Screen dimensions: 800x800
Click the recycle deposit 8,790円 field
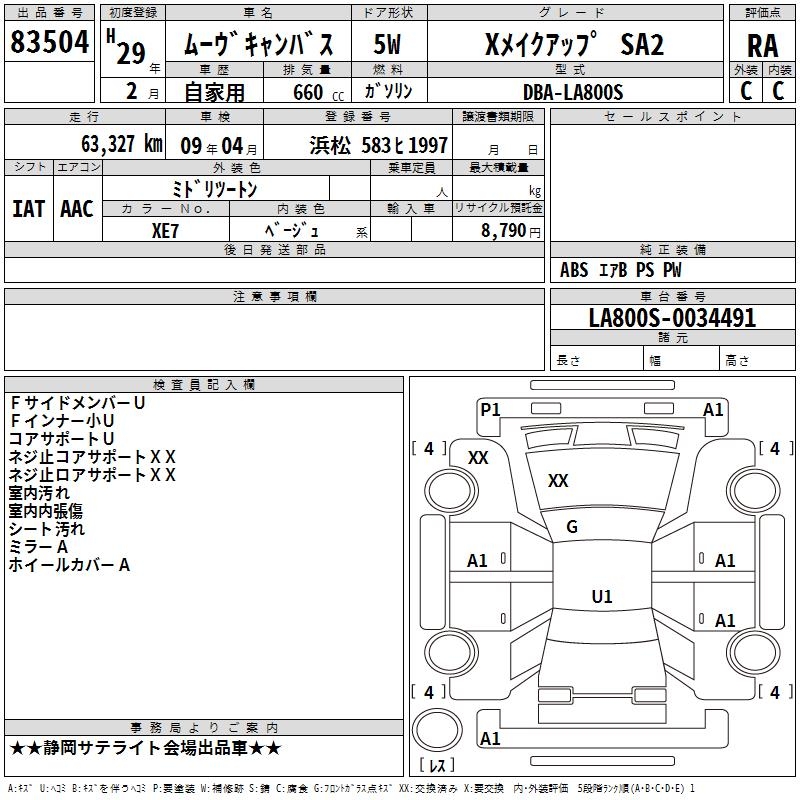click(497, 230)
